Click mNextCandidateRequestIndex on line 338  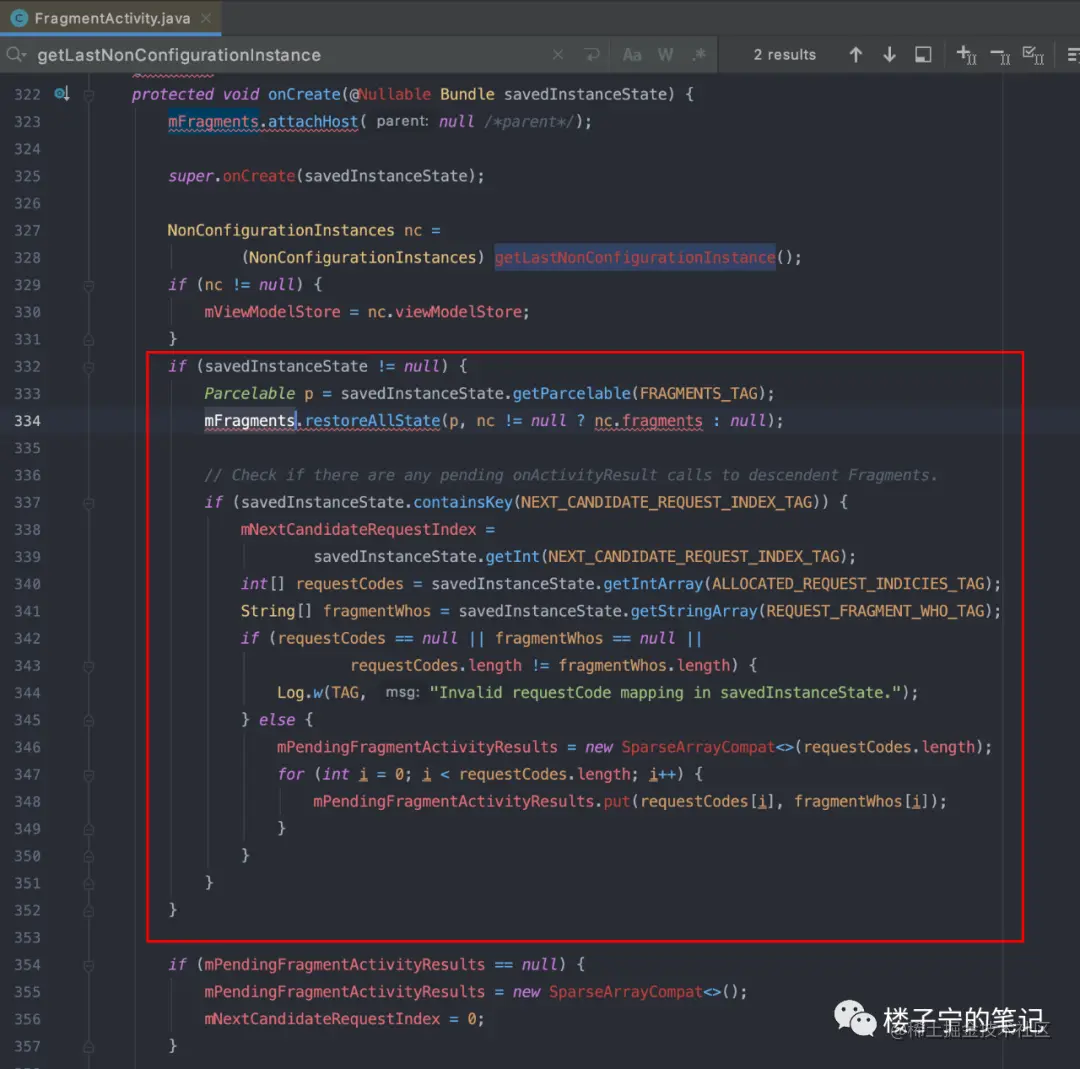click(358, 530)
